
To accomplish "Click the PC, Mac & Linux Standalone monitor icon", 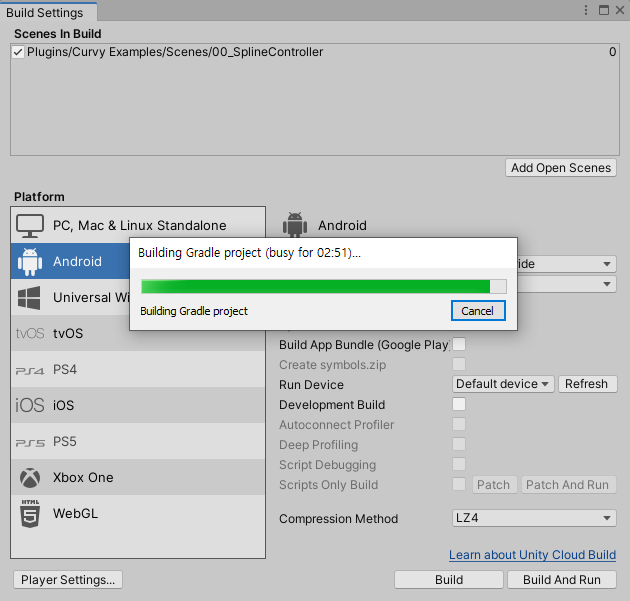I will point(30,226).
